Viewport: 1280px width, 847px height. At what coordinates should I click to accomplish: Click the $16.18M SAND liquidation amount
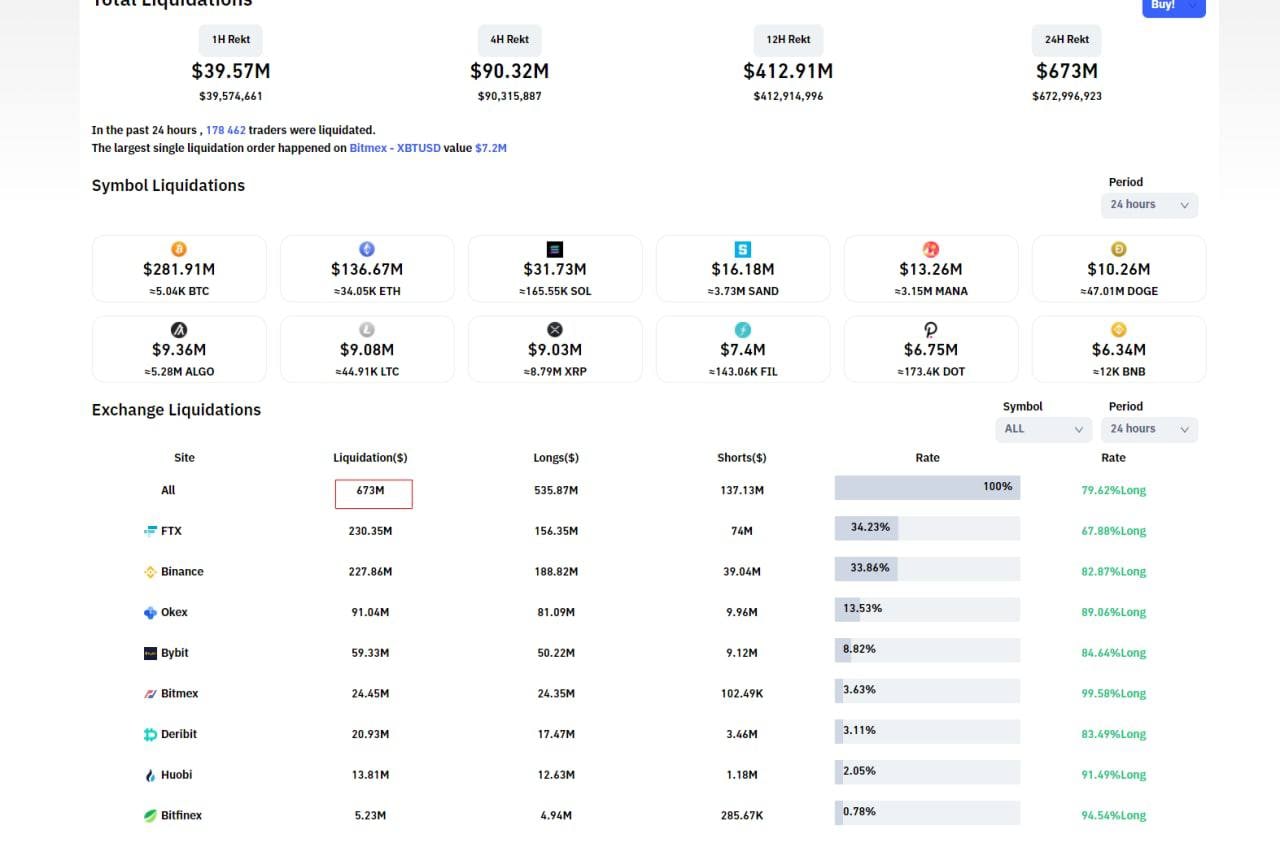tap(743, 269)
